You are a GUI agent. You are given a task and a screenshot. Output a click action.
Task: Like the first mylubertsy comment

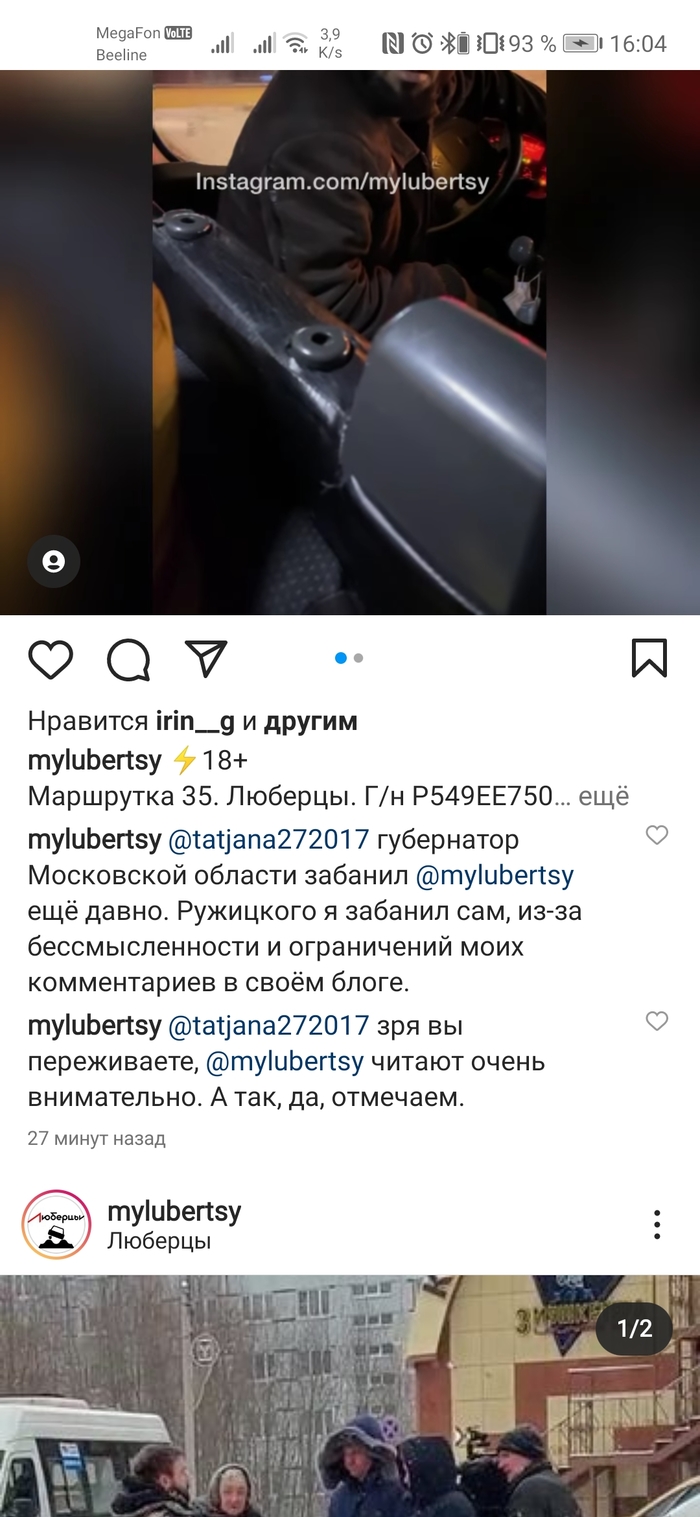(x=656, y=835)
